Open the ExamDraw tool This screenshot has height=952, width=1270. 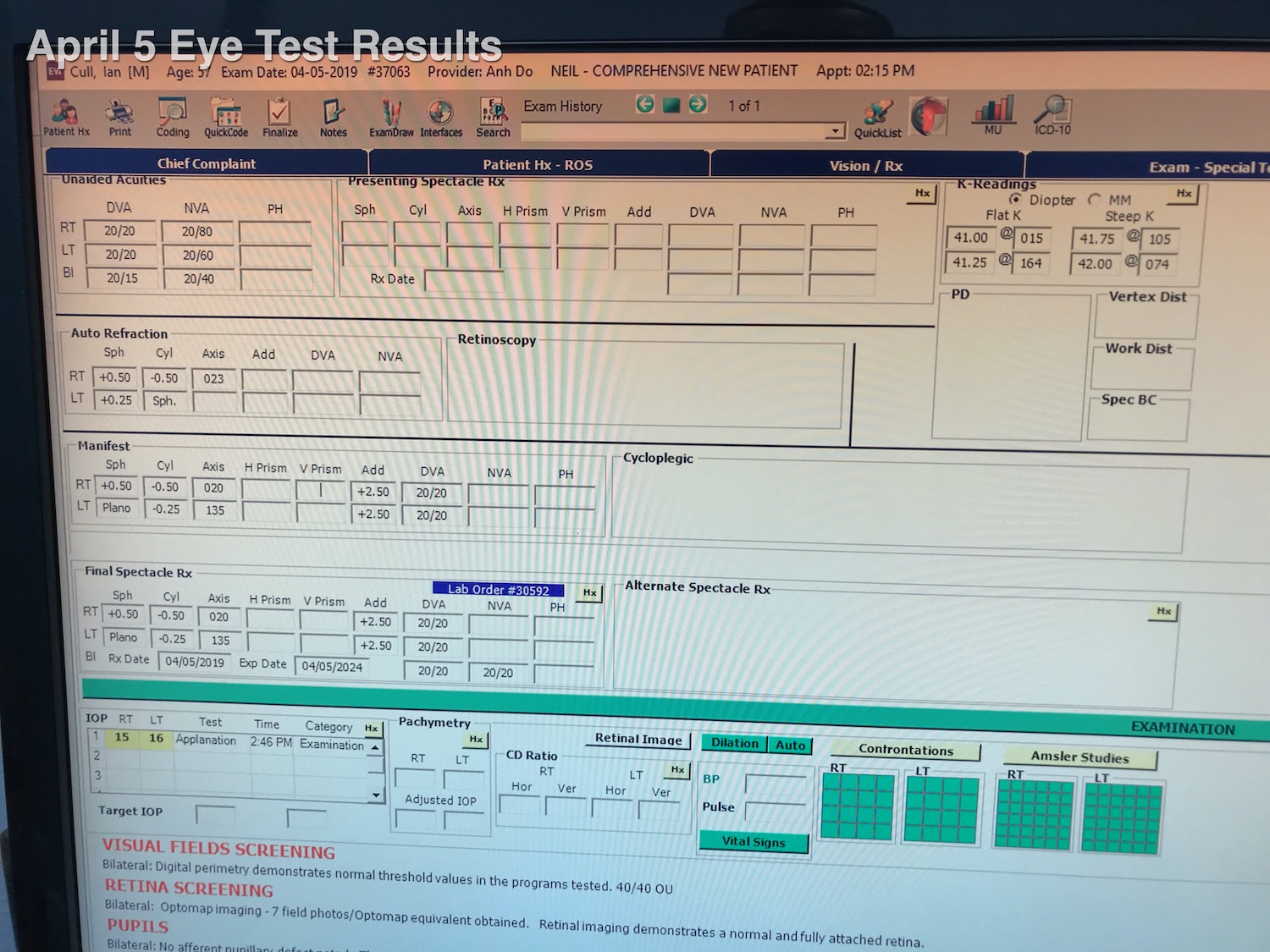[391, 118]
